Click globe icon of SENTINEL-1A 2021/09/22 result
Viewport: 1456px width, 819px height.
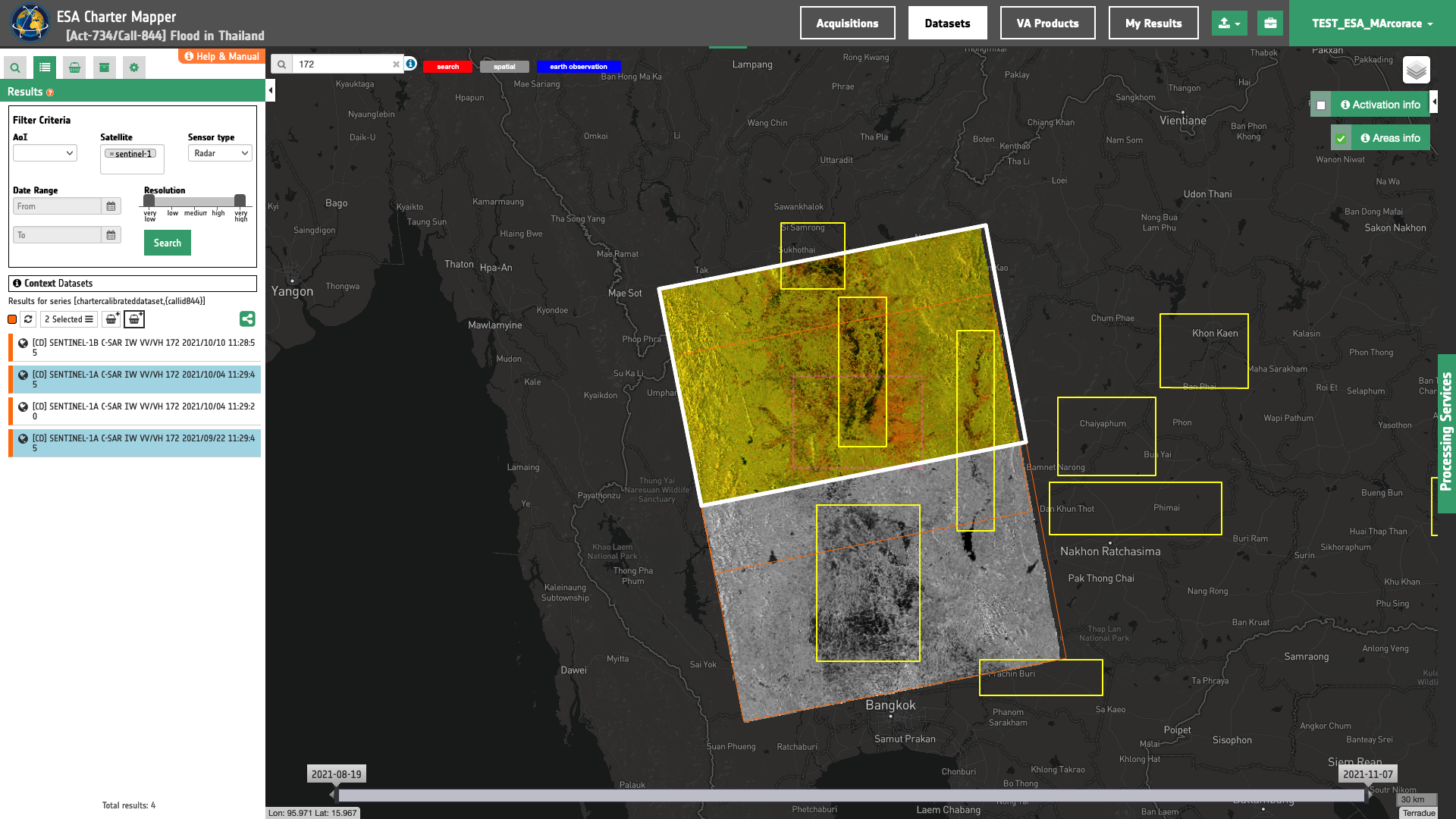(x=24, y=438)
